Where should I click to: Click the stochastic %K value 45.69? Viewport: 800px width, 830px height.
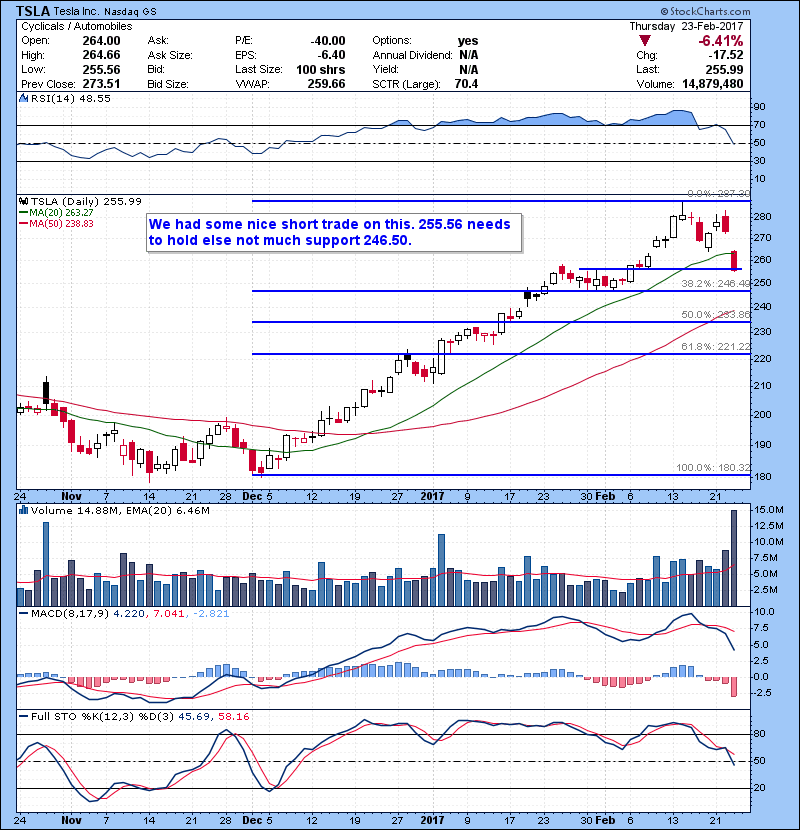194,716
